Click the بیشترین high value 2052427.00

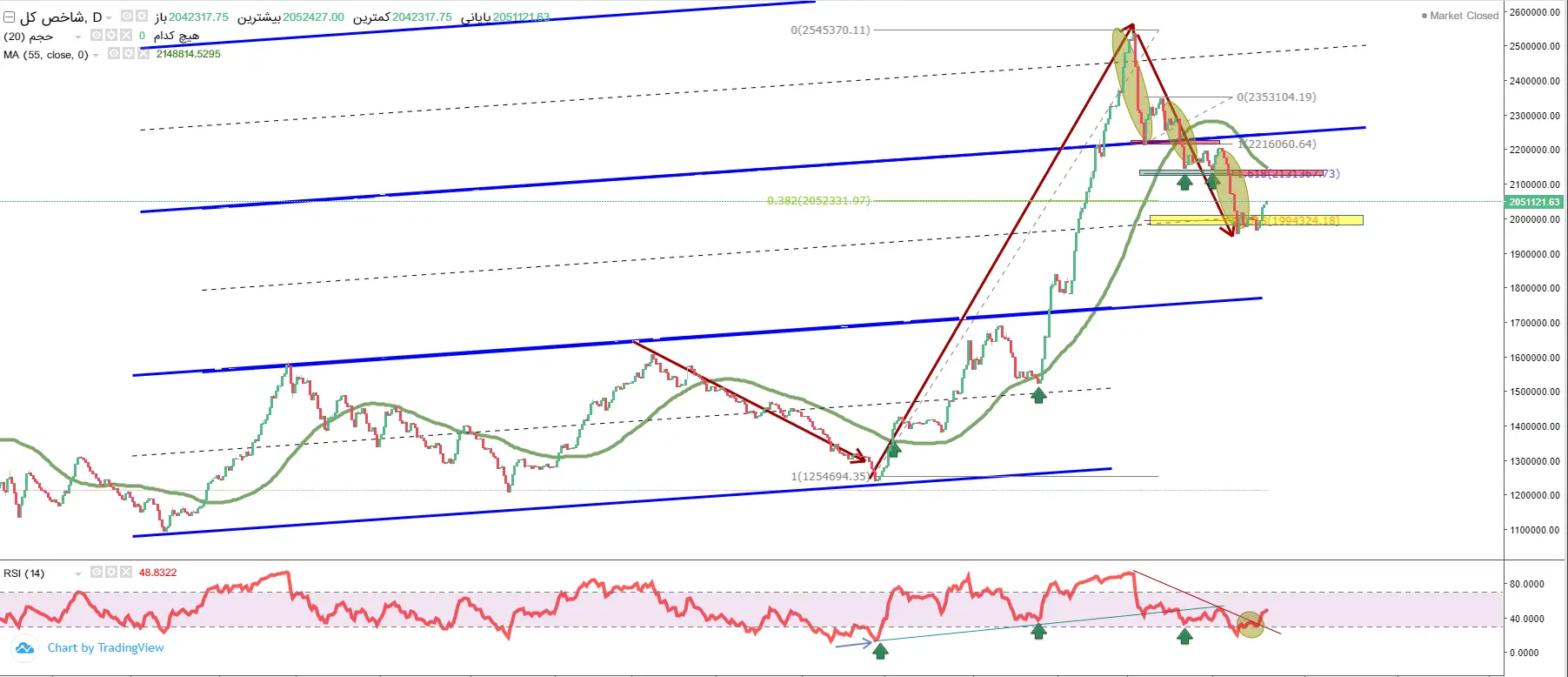313,17
